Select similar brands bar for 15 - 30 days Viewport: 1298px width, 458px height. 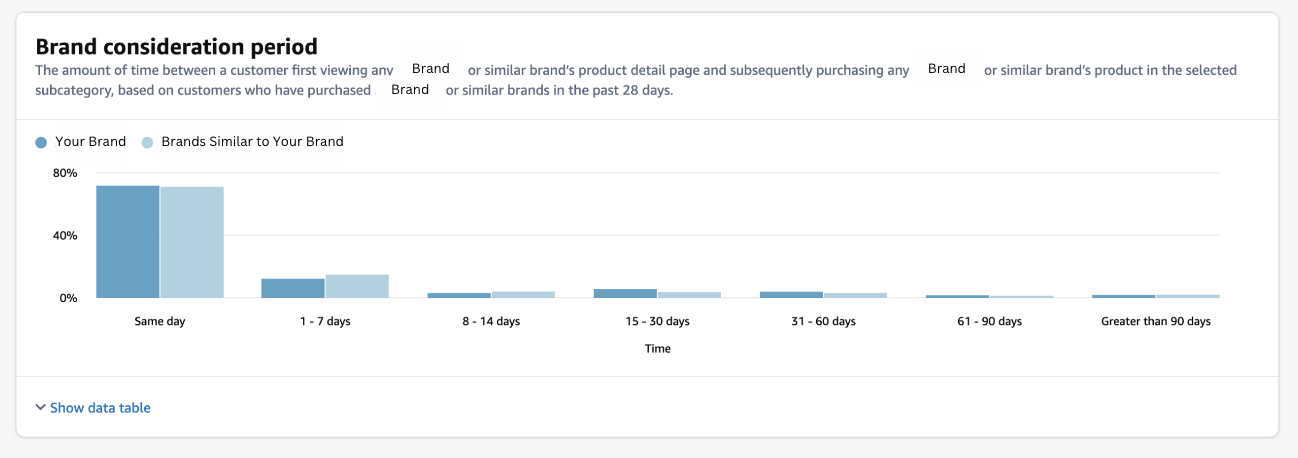tap(689, 295)
